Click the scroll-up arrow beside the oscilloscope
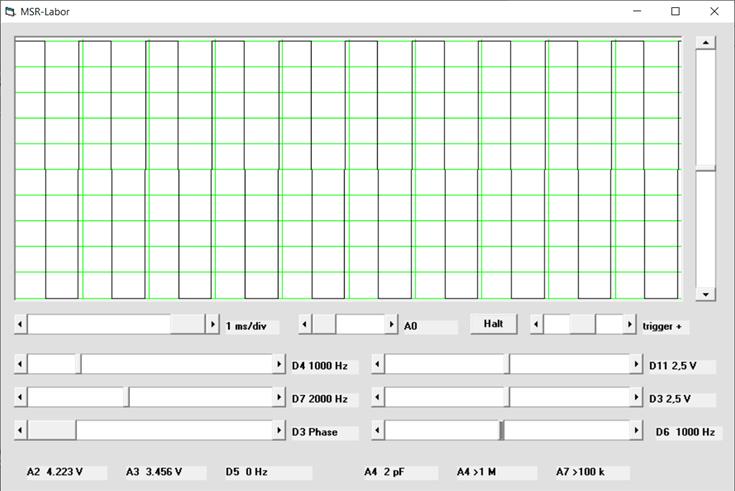Viewport: 735px width, 491px height. [705, 43]
